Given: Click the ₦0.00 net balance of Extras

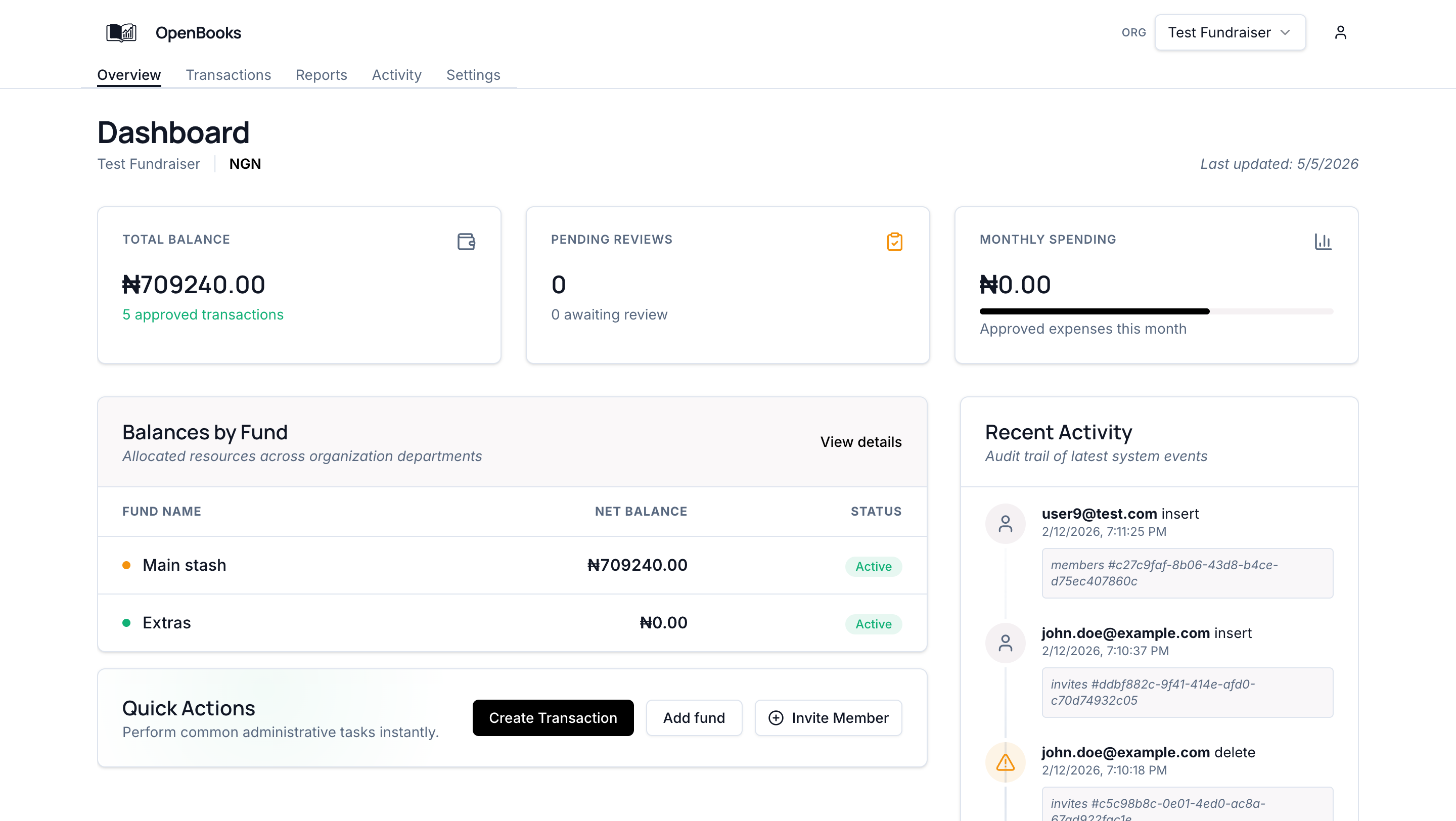Looking at the screenshot, I should pyautogui.click(x=663, y=623).
